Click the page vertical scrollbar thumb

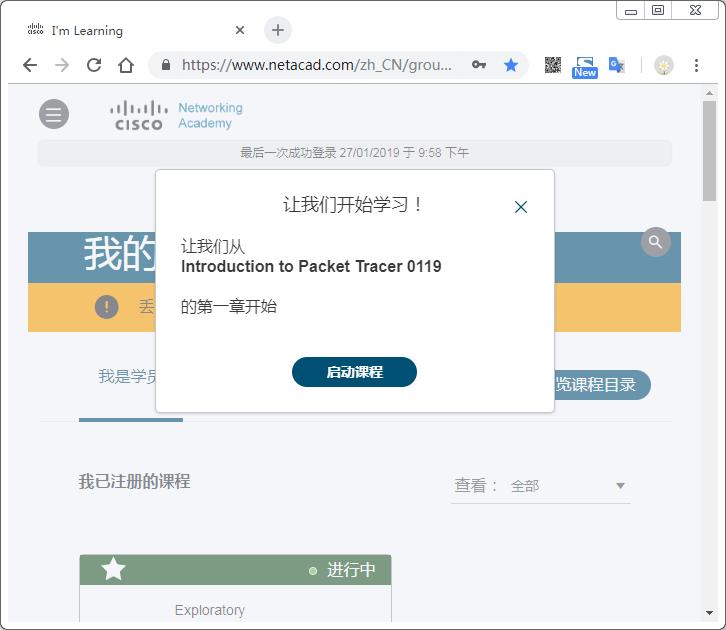click(709, 151)
